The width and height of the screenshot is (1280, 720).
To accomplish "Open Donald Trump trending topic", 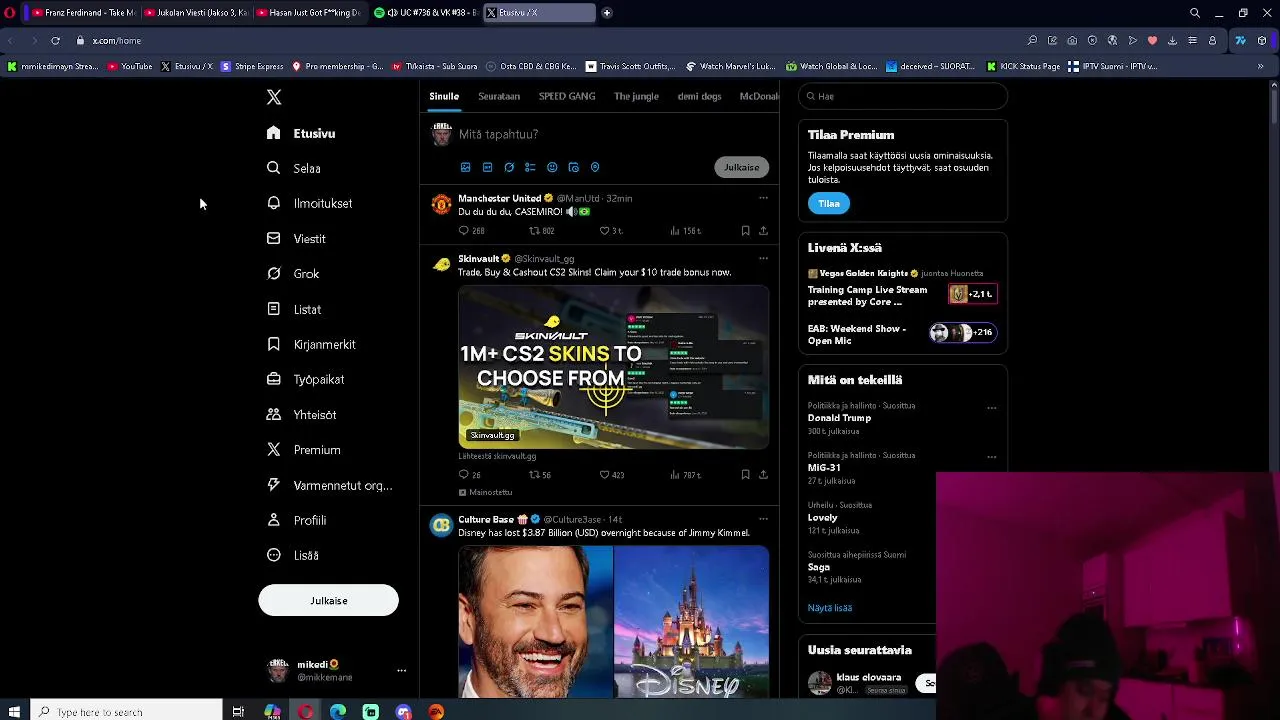I will click(x=839, y=418).
